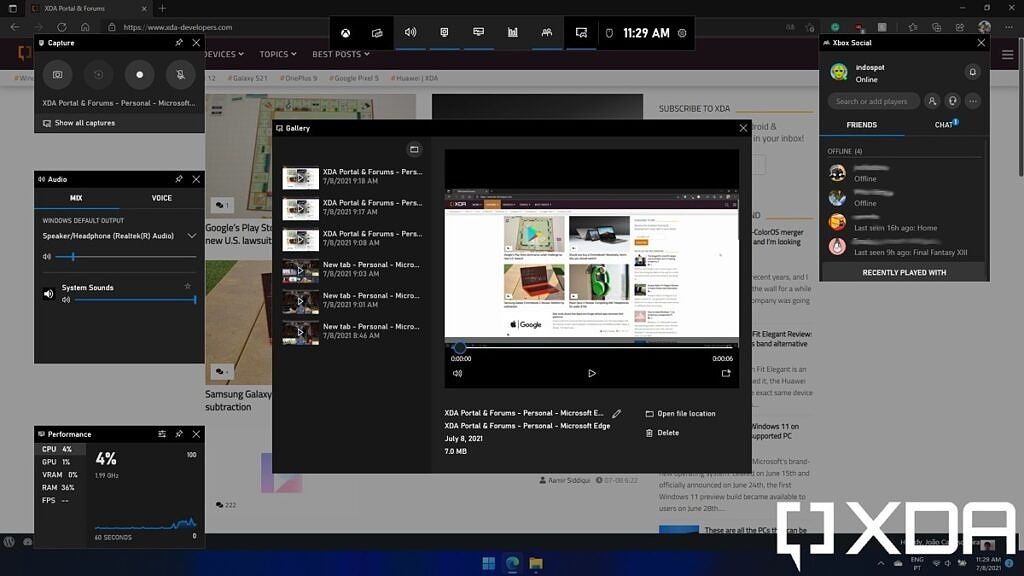Expand the Recently Played With section
The width and height of the screenshot is (1024, 576).
coord(903,272)
